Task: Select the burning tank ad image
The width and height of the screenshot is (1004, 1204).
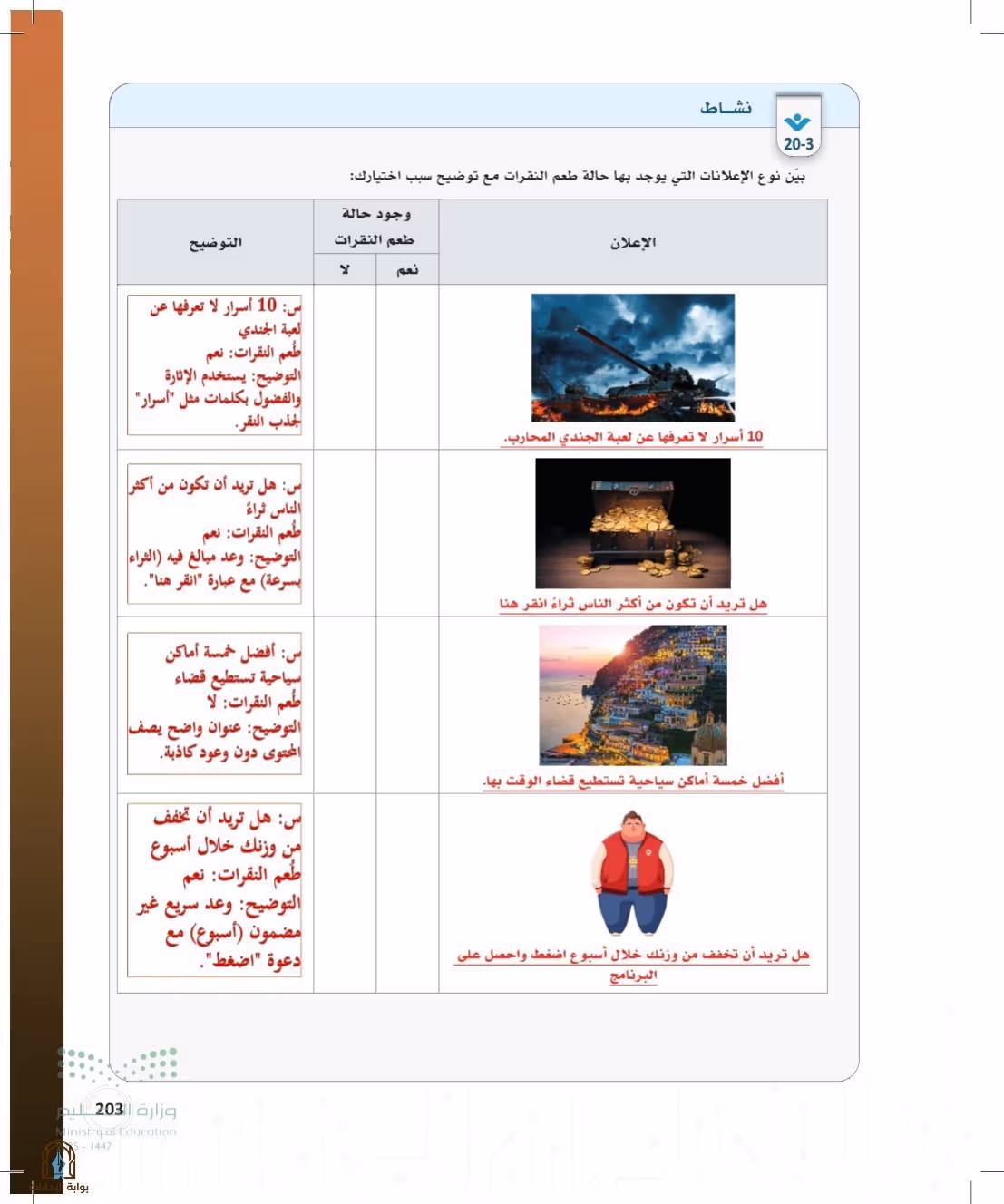Action: [633, 357]
